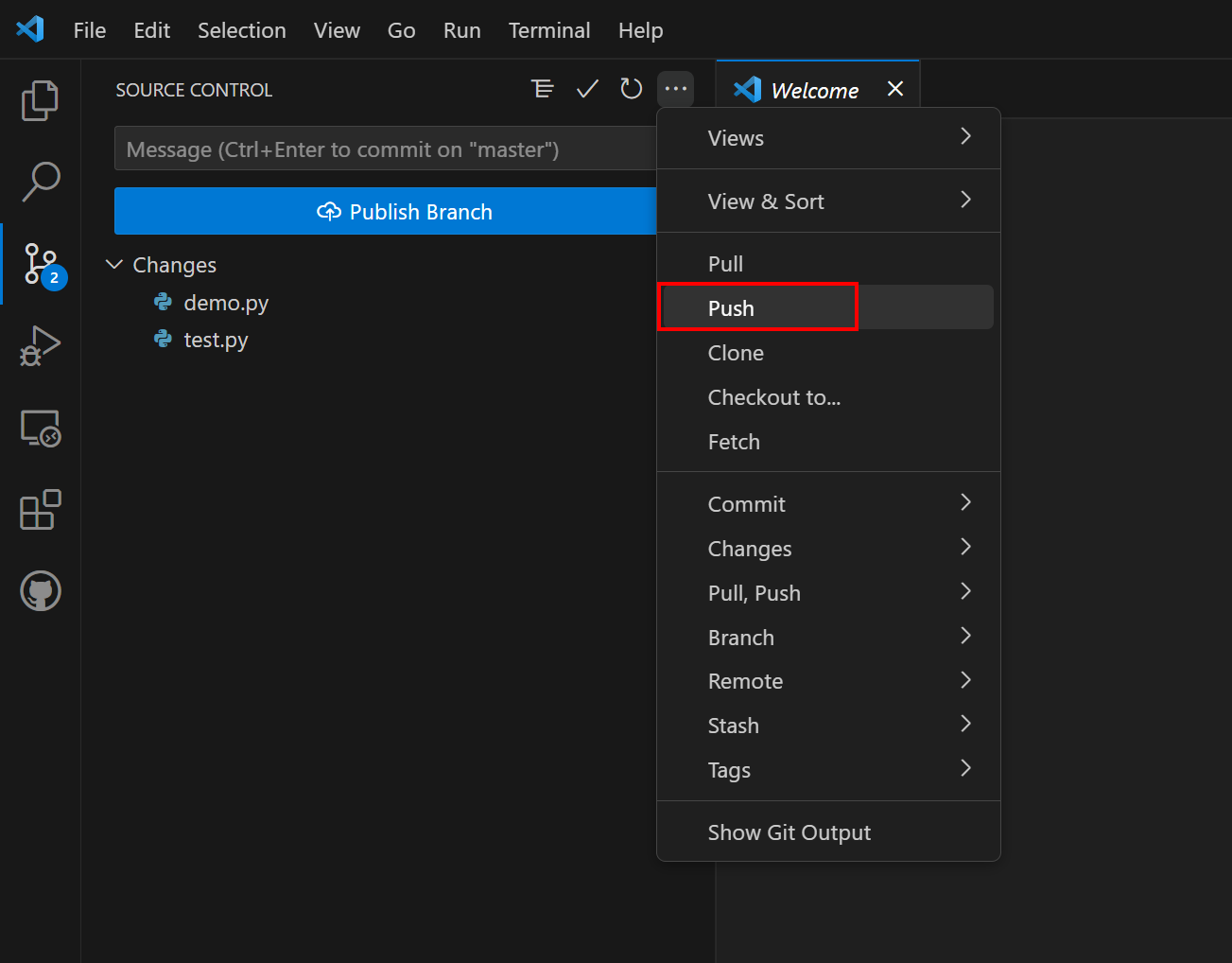Image resolution: width=1232 pixels, height=963 pixels.
Task: Select the Remote Explorer icon
Action: pyautogui.click(x=40, y=429)
